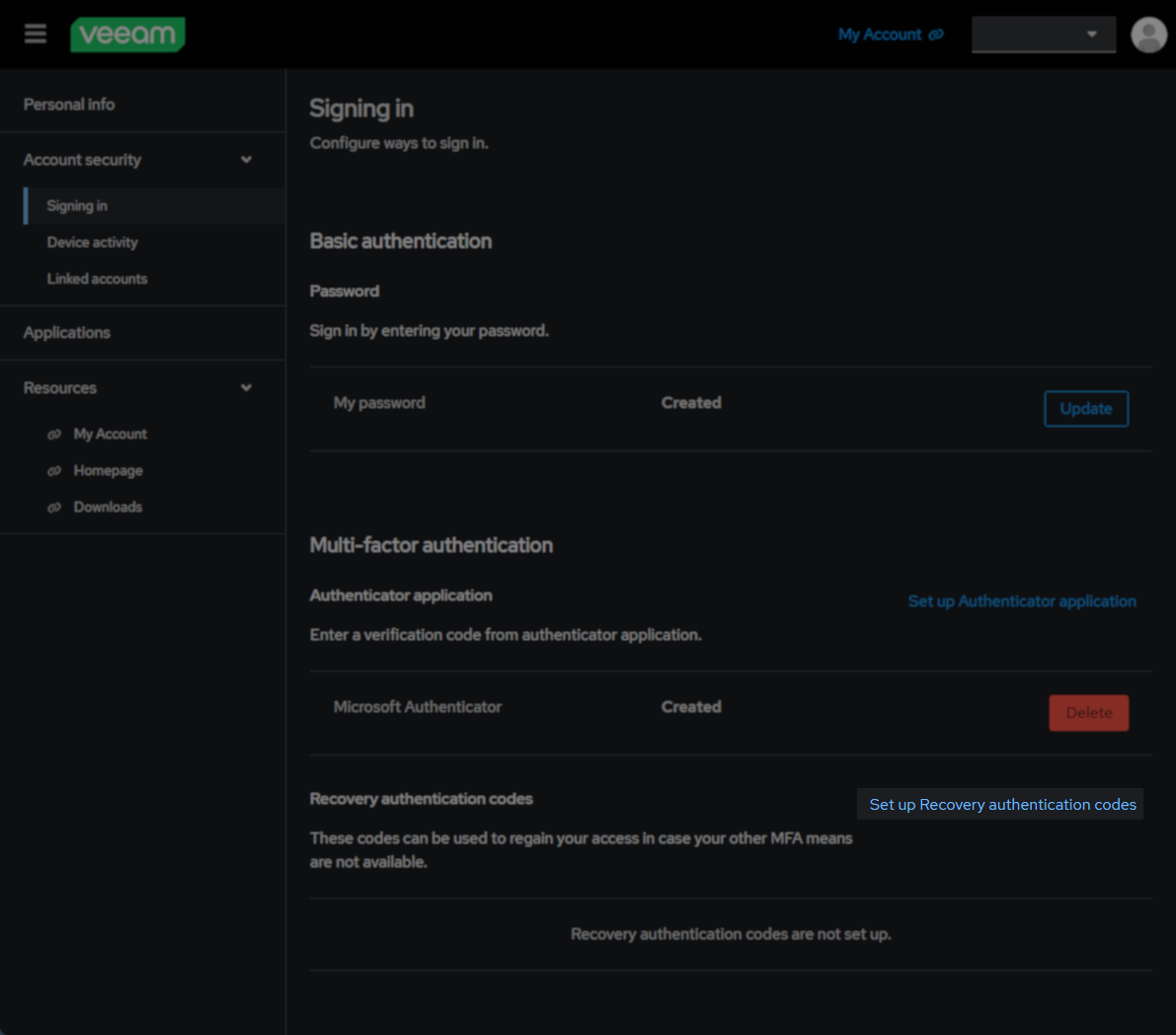Image resolution: width=1176 pixels, height=1035 pixels.
Task: Click the 'Signing in' page heading
Action: click(361, 109)
